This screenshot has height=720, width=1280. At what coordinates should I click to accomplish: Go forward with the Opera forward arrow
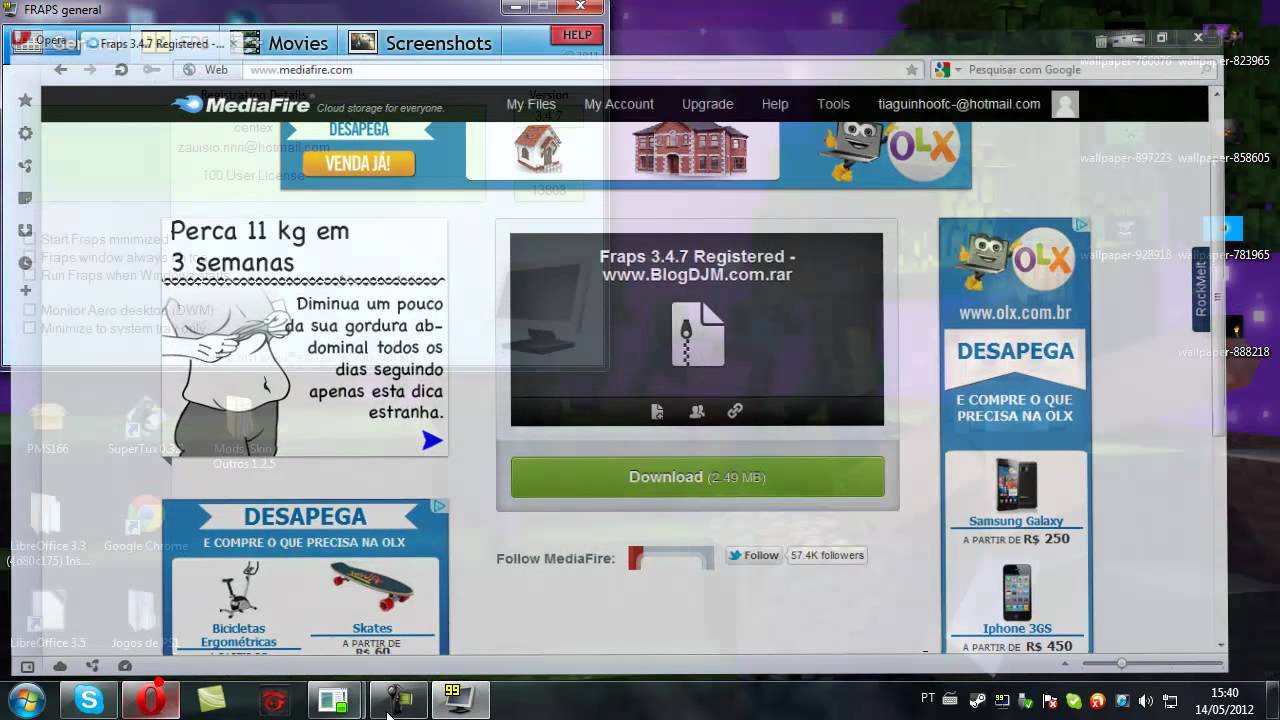[x=90, y=70]
